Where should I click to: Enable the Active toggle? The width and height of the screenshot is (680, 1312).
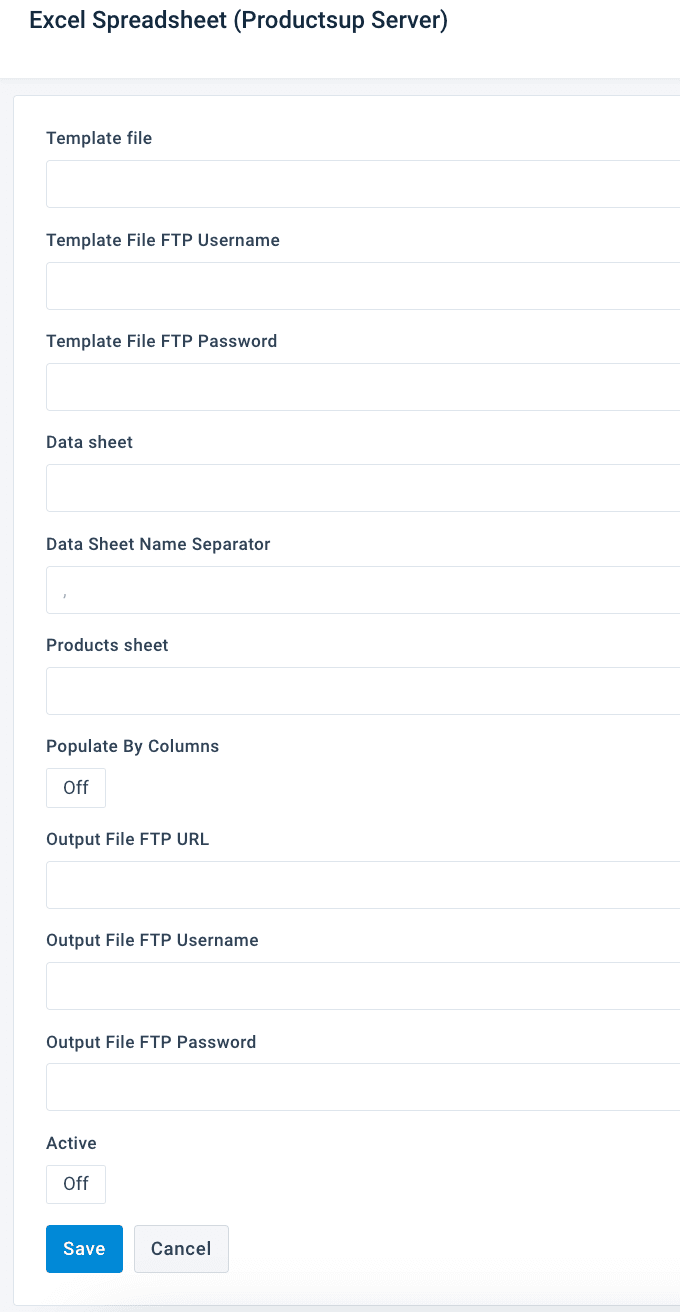76,1184
